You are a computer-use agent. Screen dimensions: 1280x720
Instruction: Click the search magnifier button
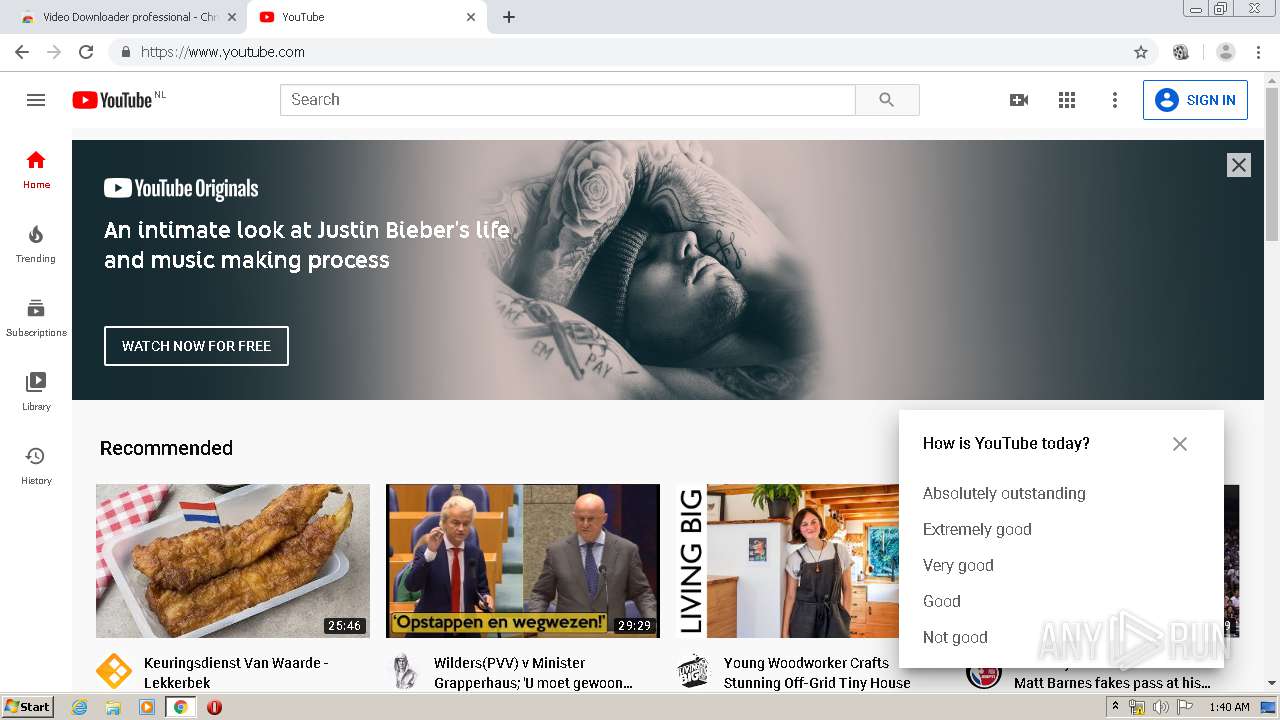(x=887, y=100)
